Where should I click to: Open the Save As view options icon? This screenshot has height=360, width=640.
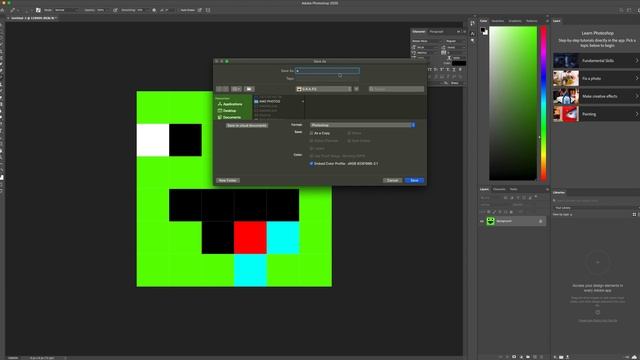point(236,89)
